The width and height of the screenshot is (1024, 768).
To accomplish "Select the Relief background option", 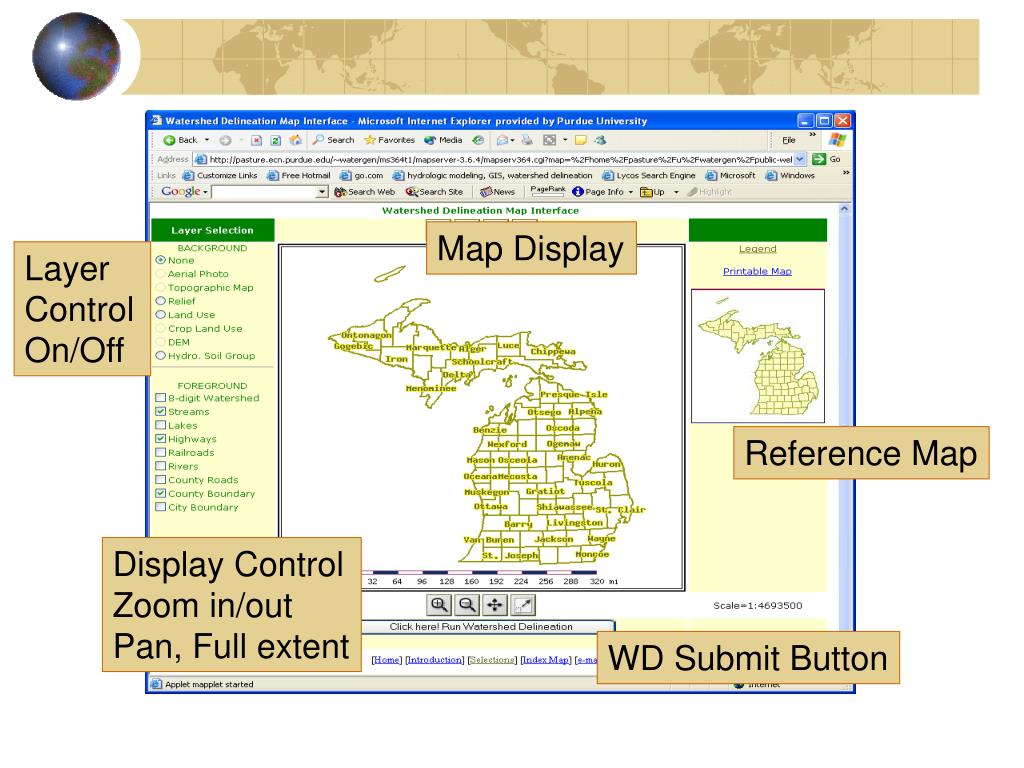I will point(161,301).
